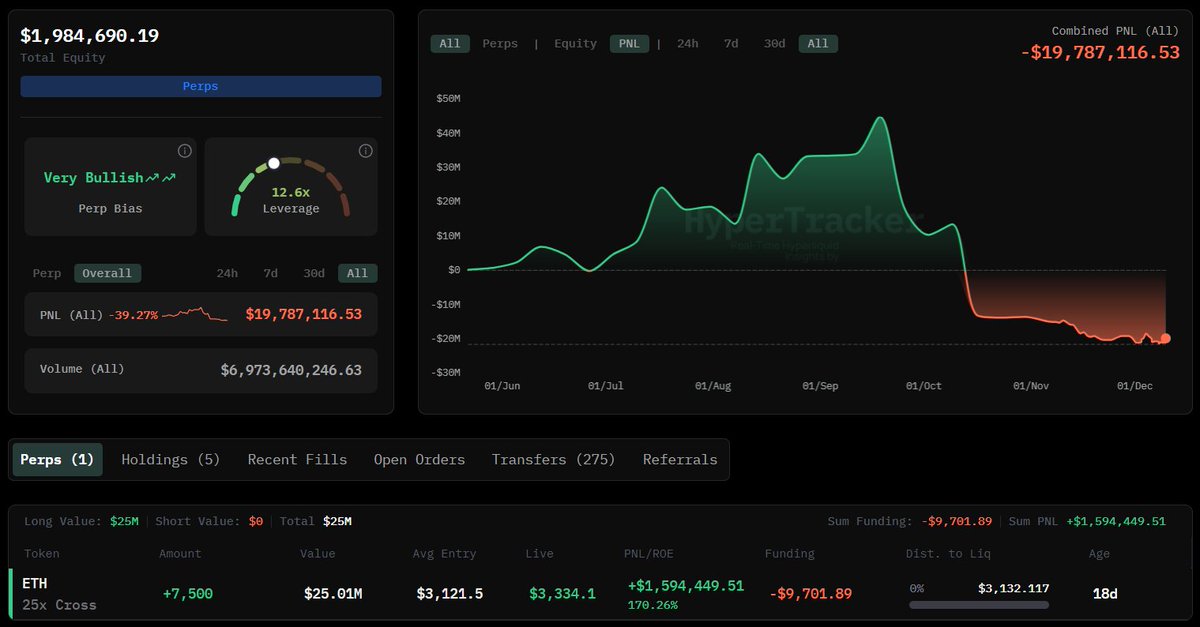Image resolution: width=1200 pixels, height=627 pixels.
Task: Open the Recent Fills section
Action: pyautogui.click(x=297, y=459)
